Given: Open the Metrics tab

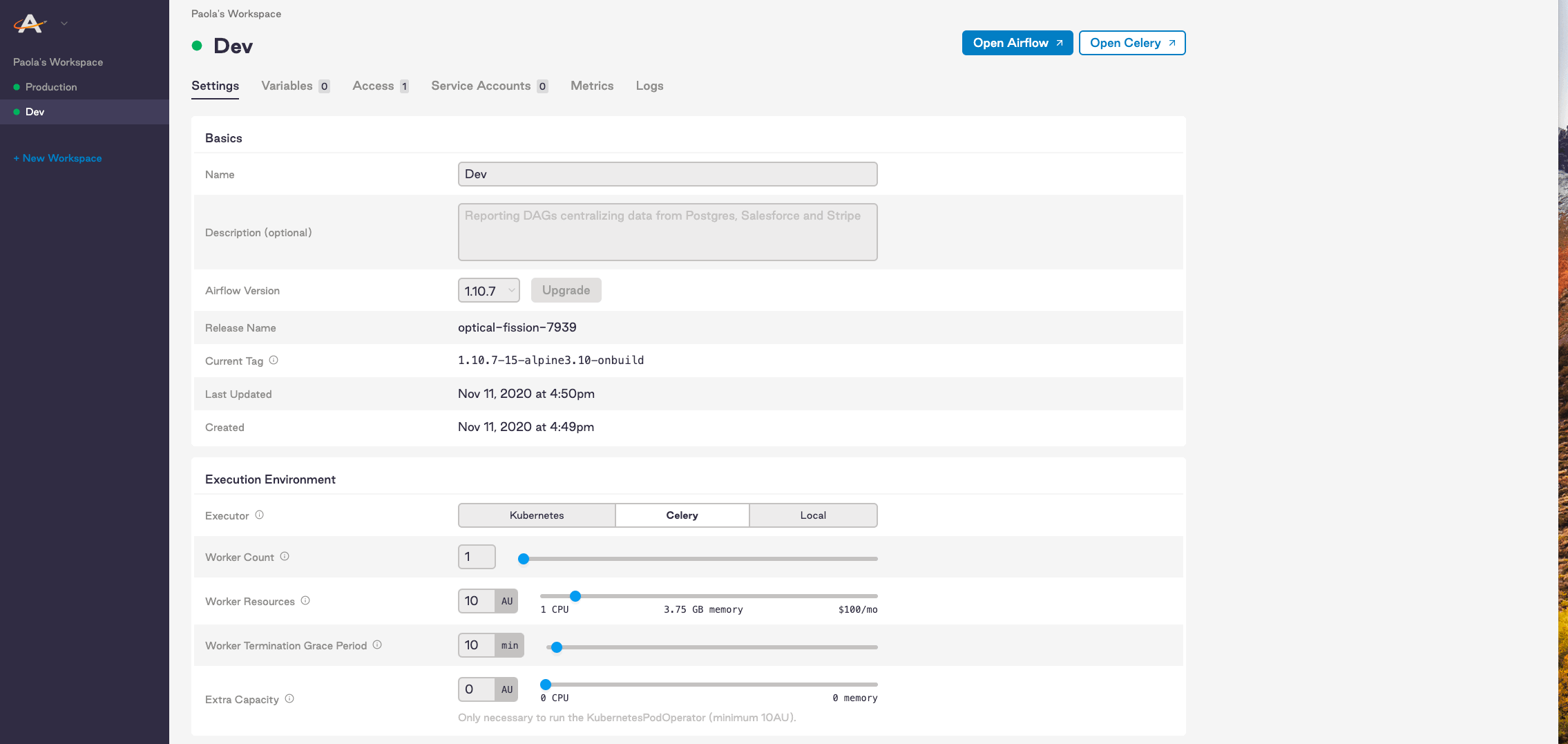Looking at the screenshot, I should point(591,86).
